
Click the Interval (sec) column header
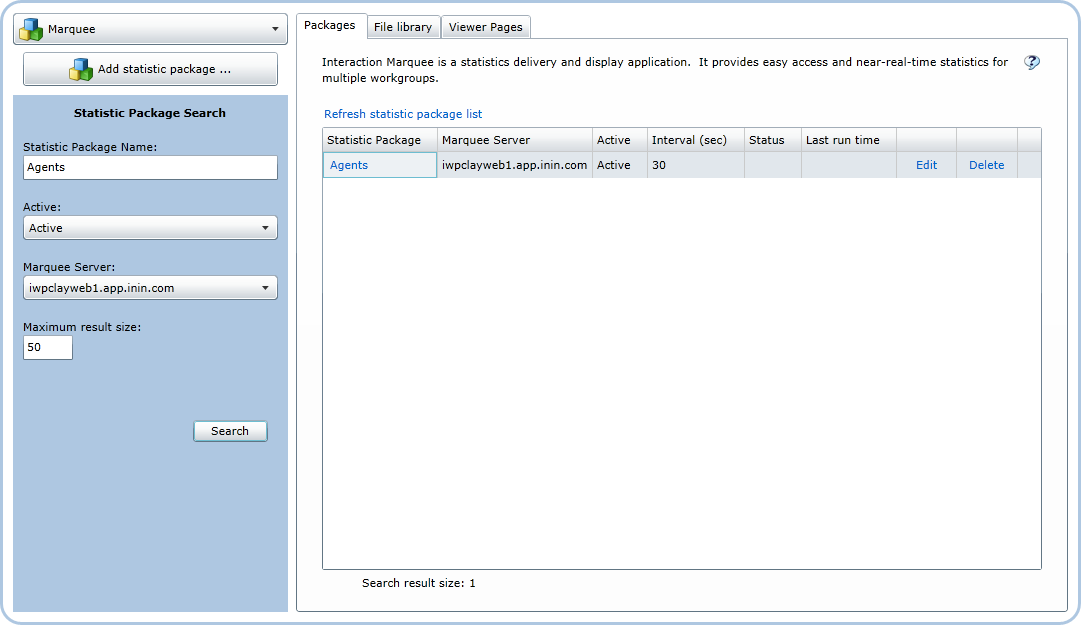695,140
